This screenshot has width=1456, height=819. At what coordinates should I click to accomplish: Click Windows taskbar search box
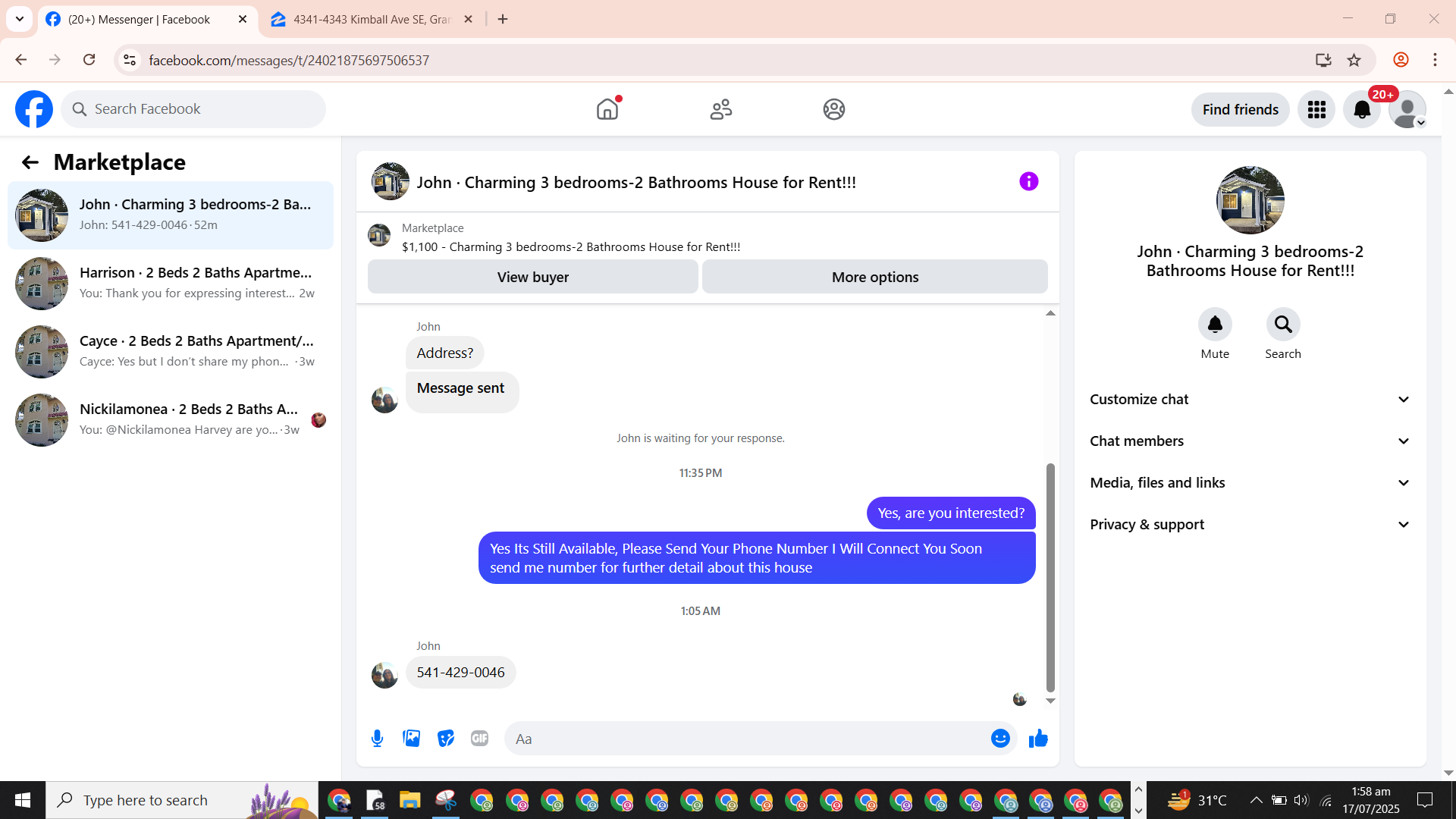pyautogui.click(x=182, y=800)
